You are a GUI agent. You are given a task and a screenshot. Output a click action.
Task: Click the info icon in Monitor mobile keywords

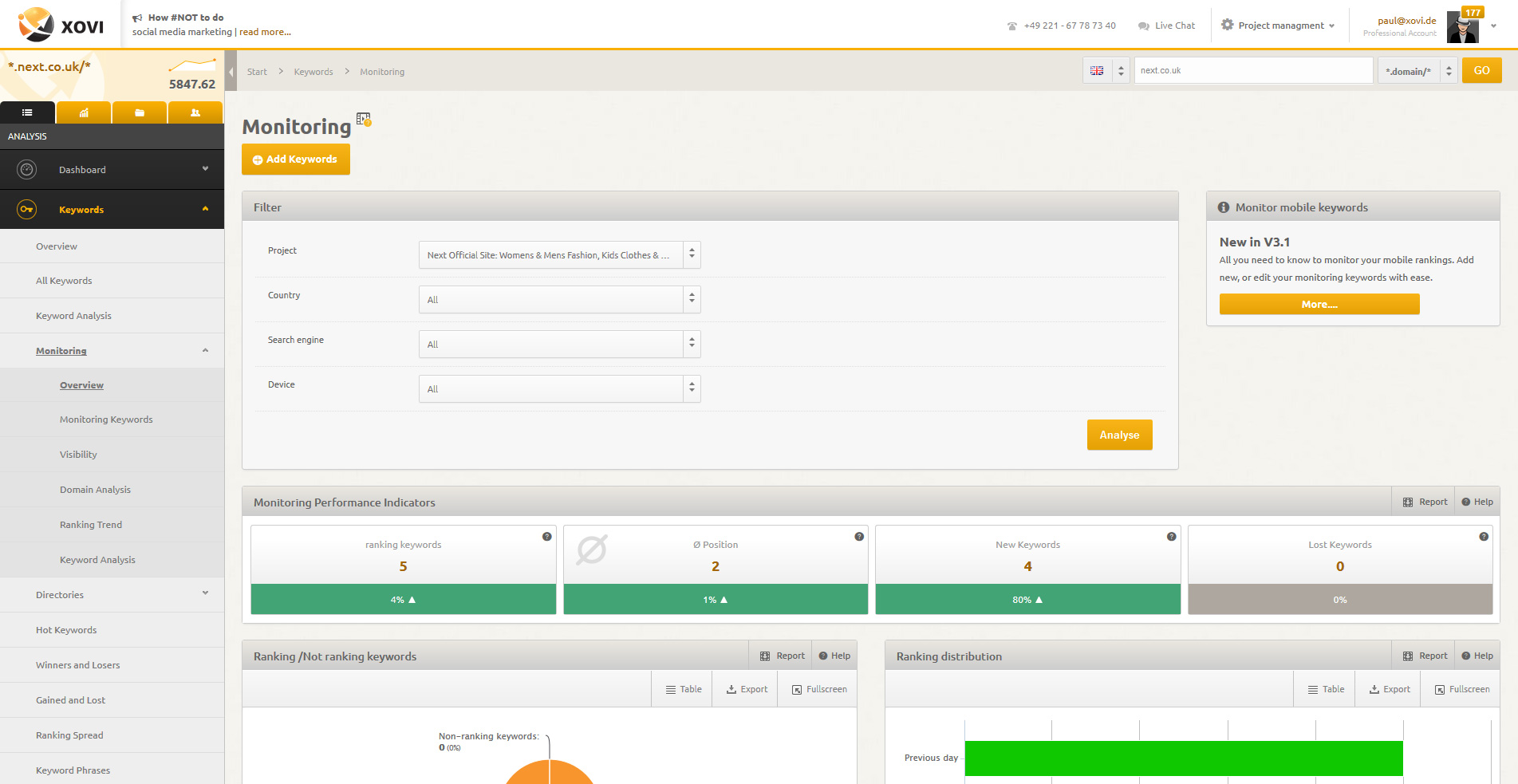(1223, 207)
